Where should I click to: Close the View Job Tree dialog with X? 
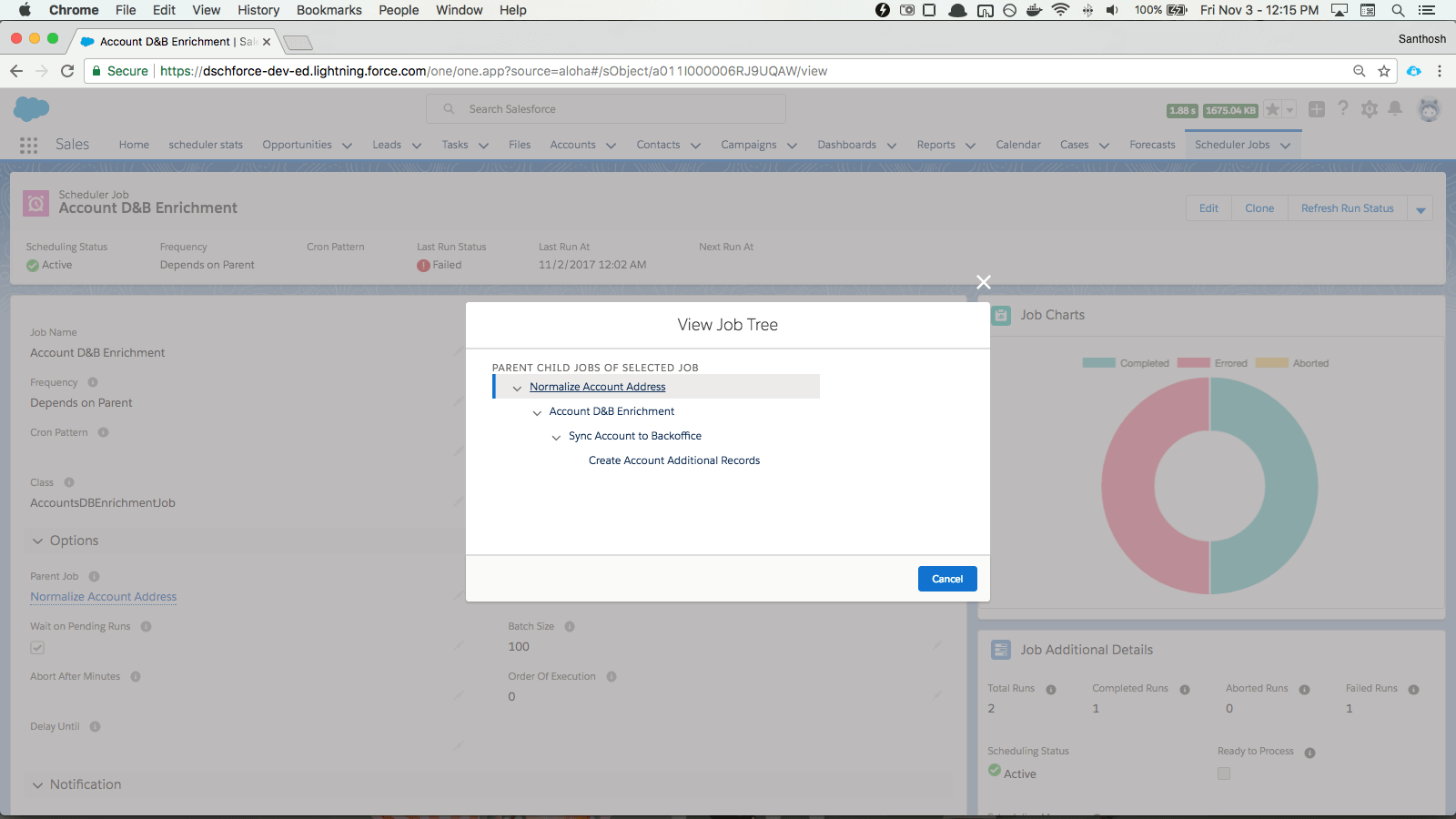(983, 282)
